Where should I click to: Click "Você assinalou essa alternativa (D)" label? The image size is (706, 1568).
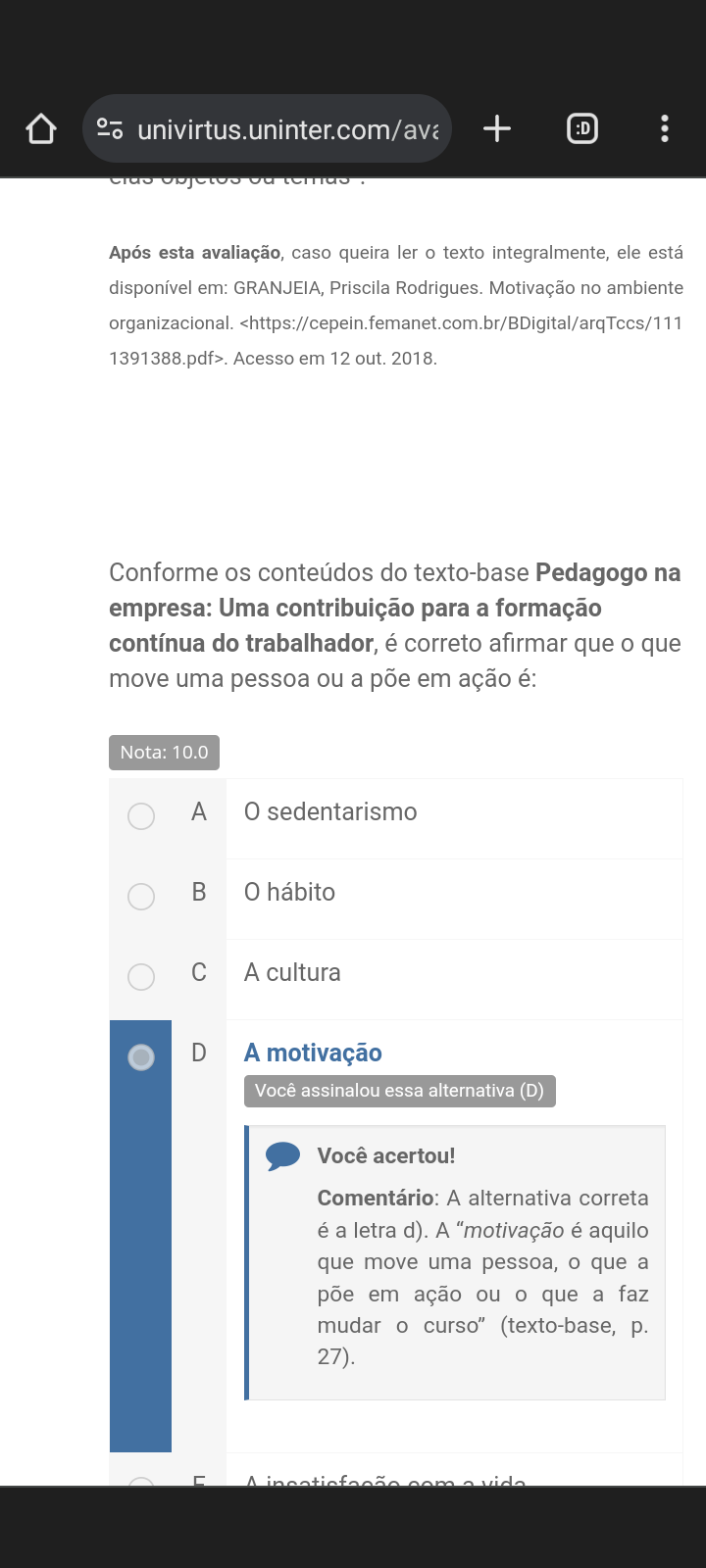pos(399,1091)
